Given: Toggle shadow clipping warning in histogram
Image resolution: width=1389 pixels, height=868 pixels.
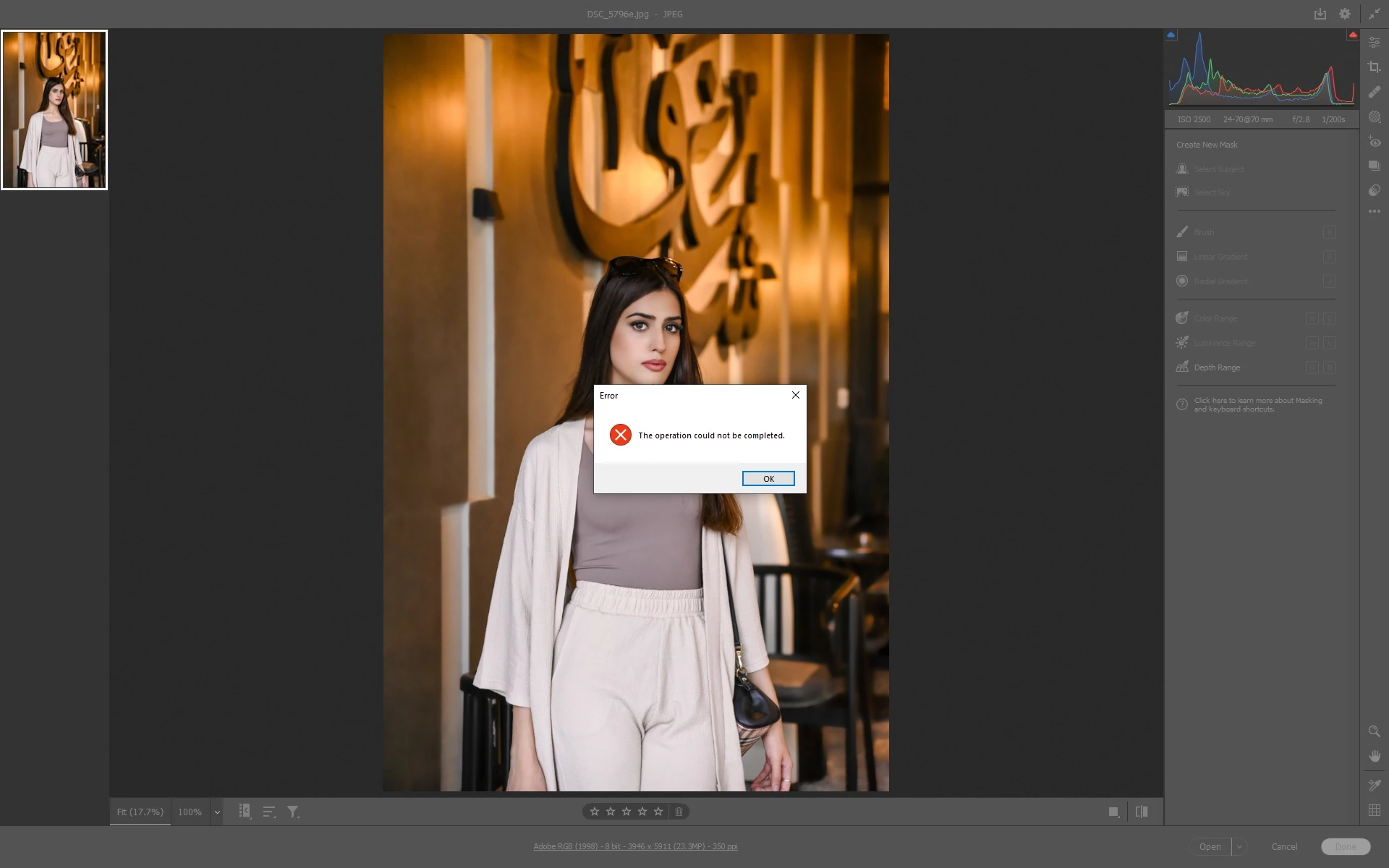Looking at the screenshot, I should tap(1171, 35).
